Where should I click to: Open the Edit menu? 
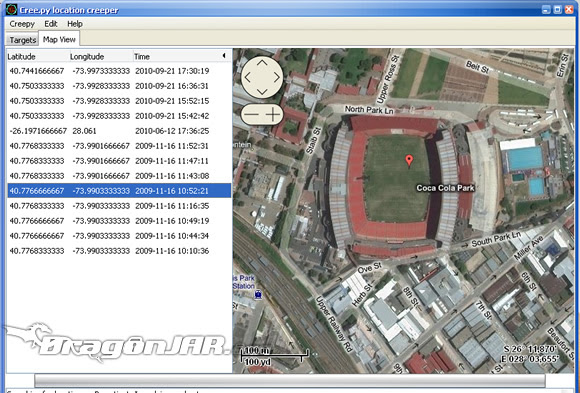(51, 24)
